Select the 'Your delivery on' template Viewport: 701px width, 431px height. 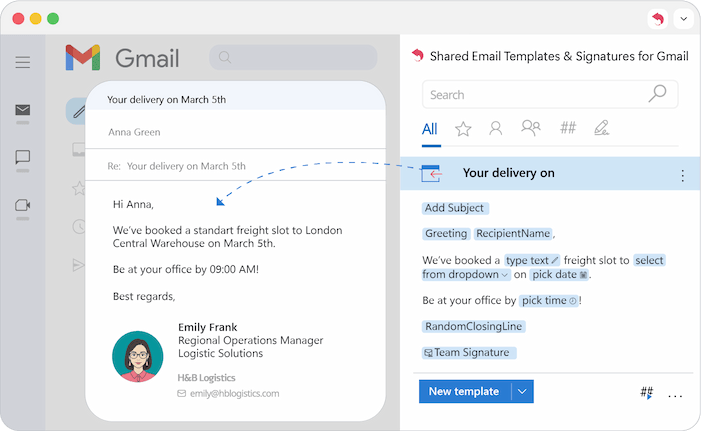pos(550,173)
